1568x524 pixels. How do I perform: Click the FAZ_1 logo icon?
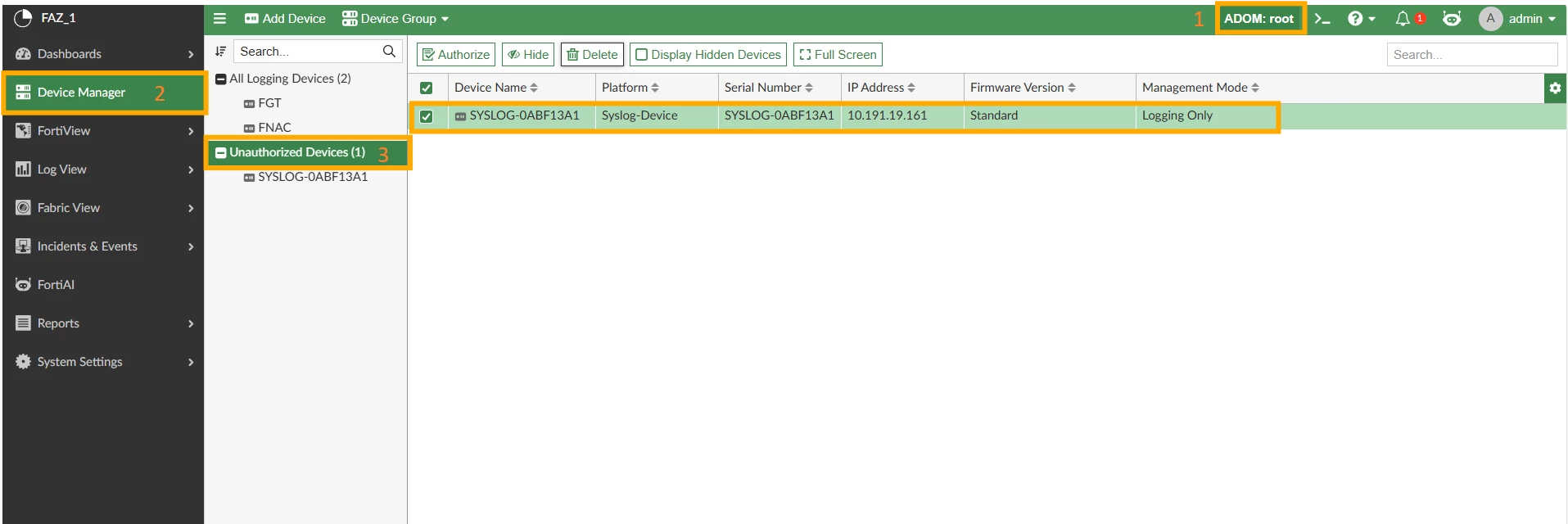coord(23,17)
